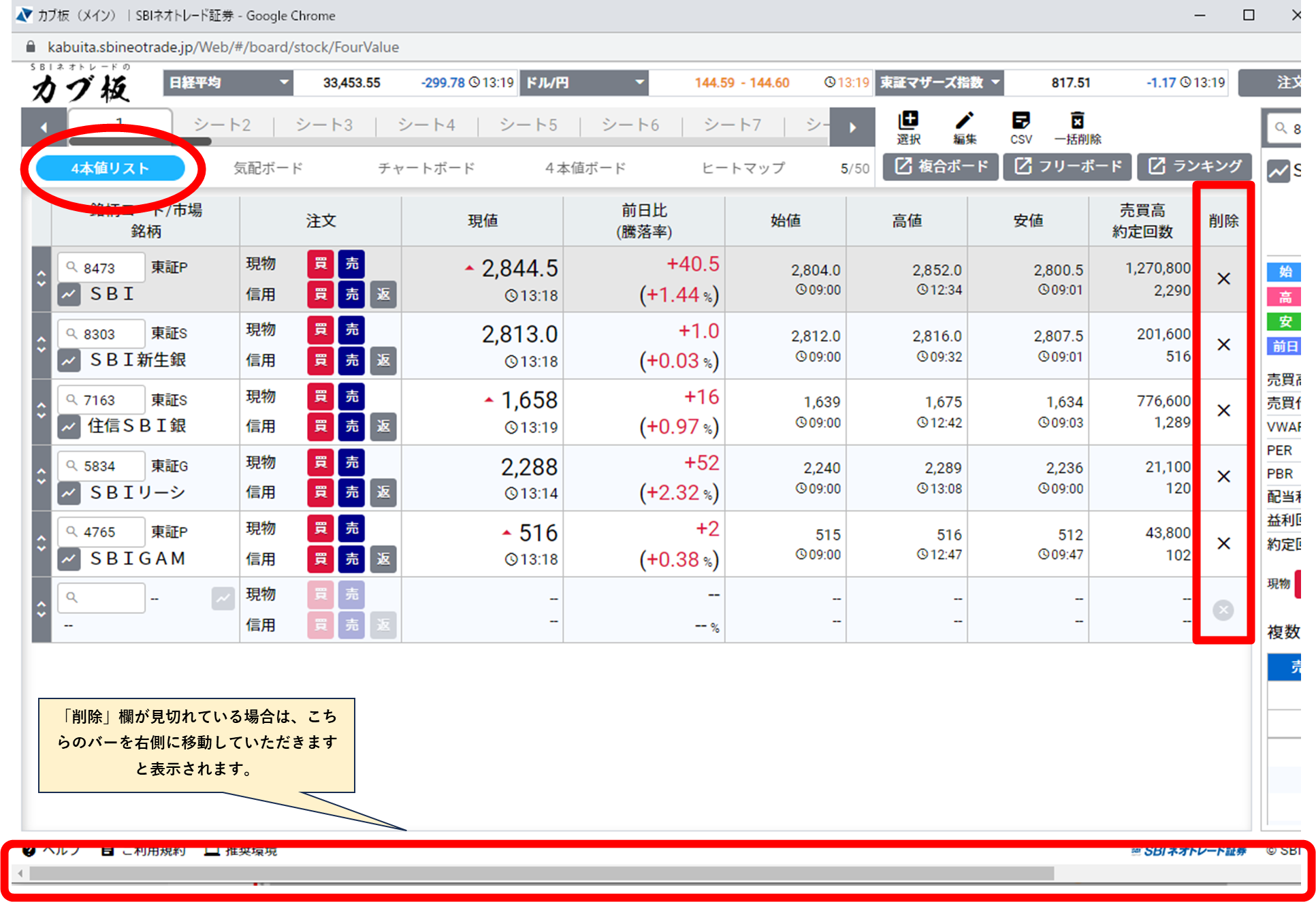Click 現物 sell (売) button for 8473

tap(351, 263)
